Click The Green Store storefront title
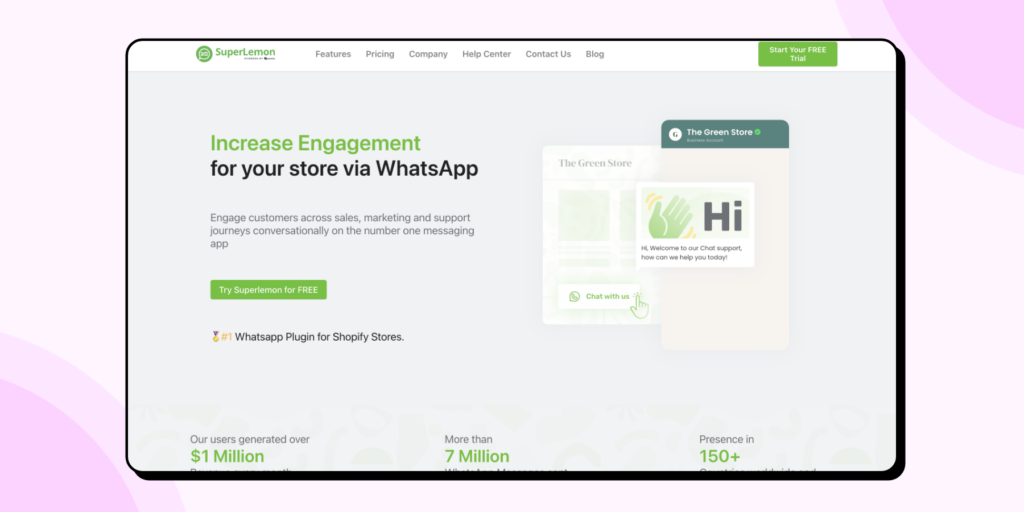The image size is (1024, 512). point(595,163)
